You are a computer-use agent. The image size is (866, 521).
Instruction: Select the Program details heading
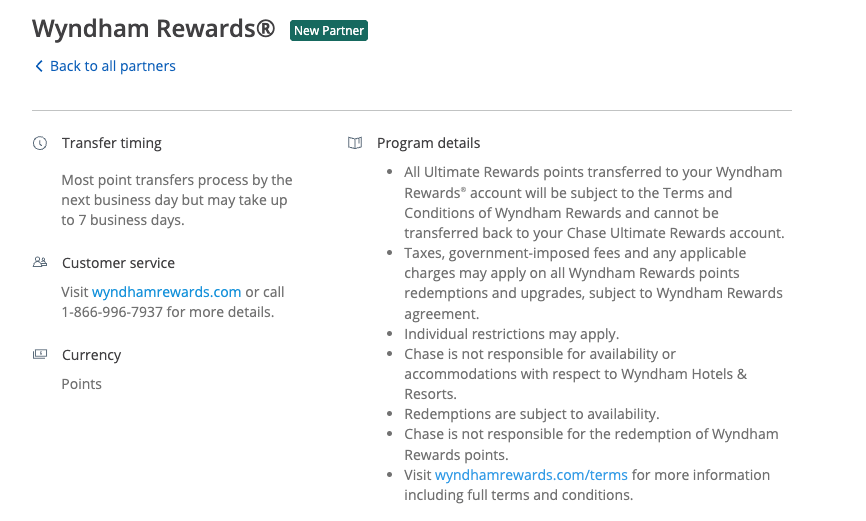428,143
